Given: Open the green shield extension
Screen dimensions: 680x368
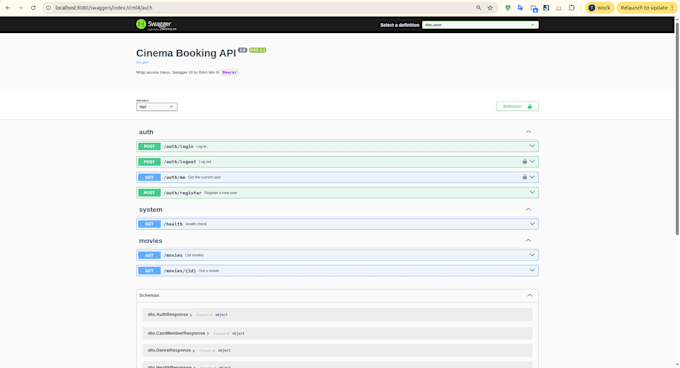Looking at the screenshot, I should [x=507, y=8].
